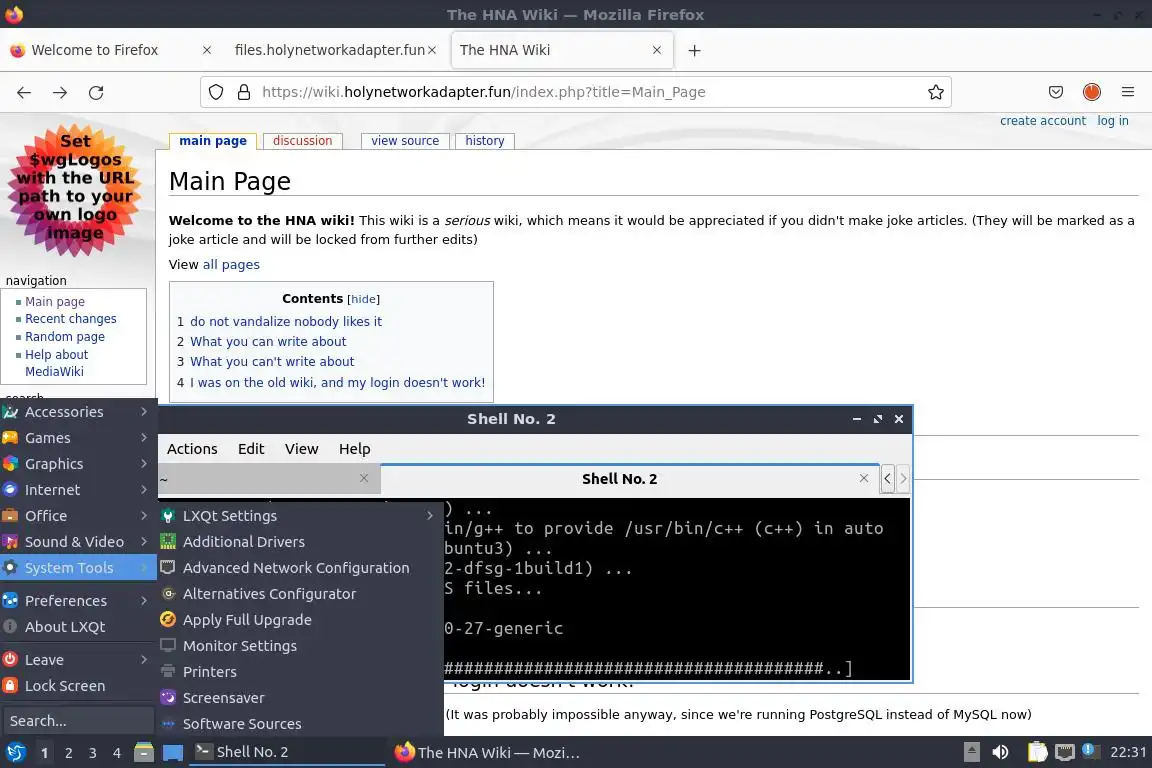Open Firefox hamburger application menu
The image size is (1152, 768).
point(1128,92)
